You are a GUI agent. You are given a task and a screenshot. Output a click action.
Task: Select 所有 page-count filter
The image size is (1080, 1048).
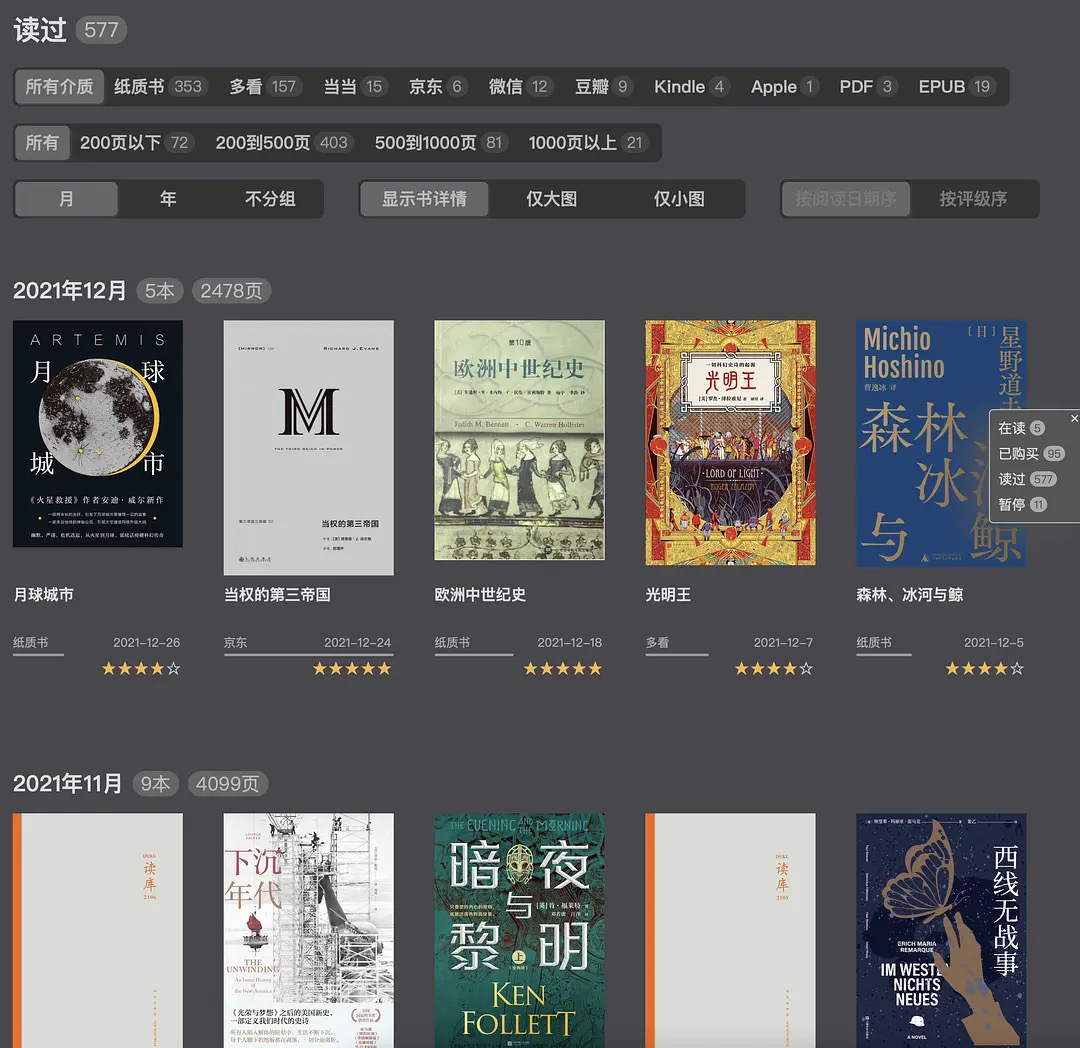pos(42,143)
